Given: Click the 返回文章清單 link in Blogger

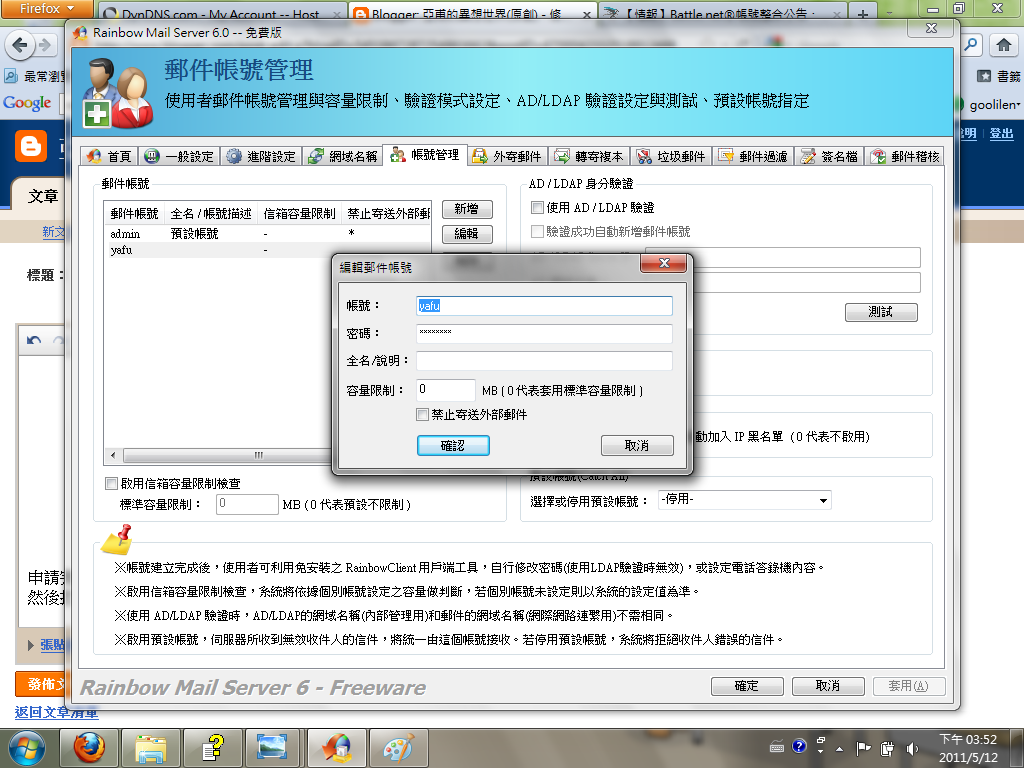Looking at the screenshot, I should coord(56,712).
